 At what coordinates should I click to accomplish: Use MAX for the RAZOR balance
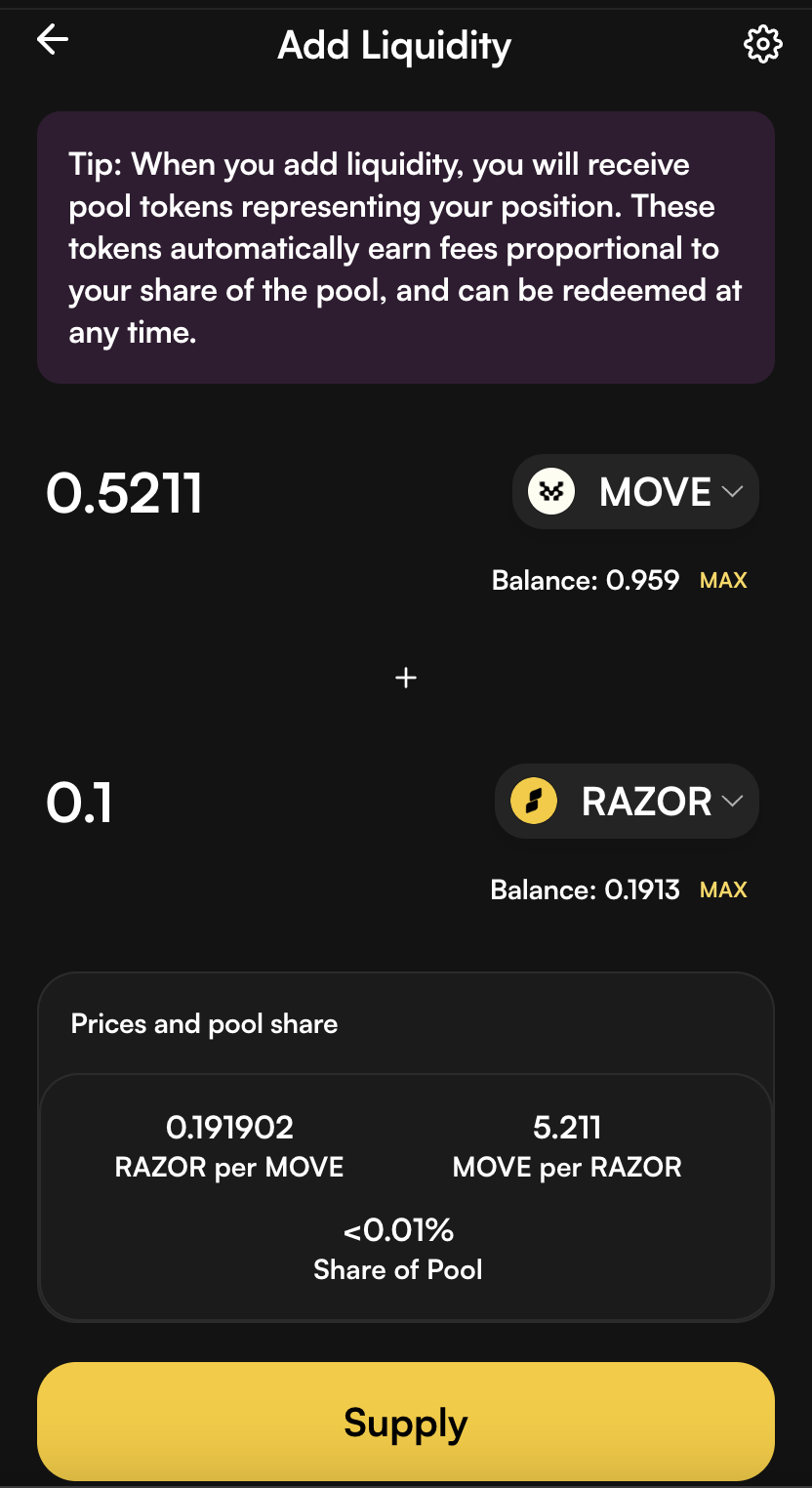(x=723, y=890)
